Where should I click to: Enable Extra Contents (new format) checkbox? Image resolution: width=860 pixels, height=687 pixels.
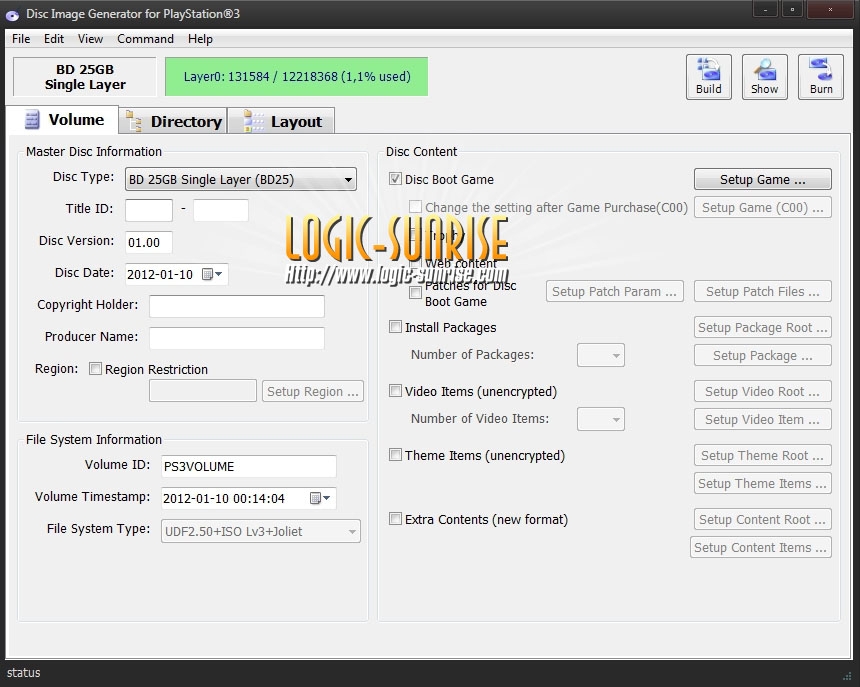(x=395, y=519)
